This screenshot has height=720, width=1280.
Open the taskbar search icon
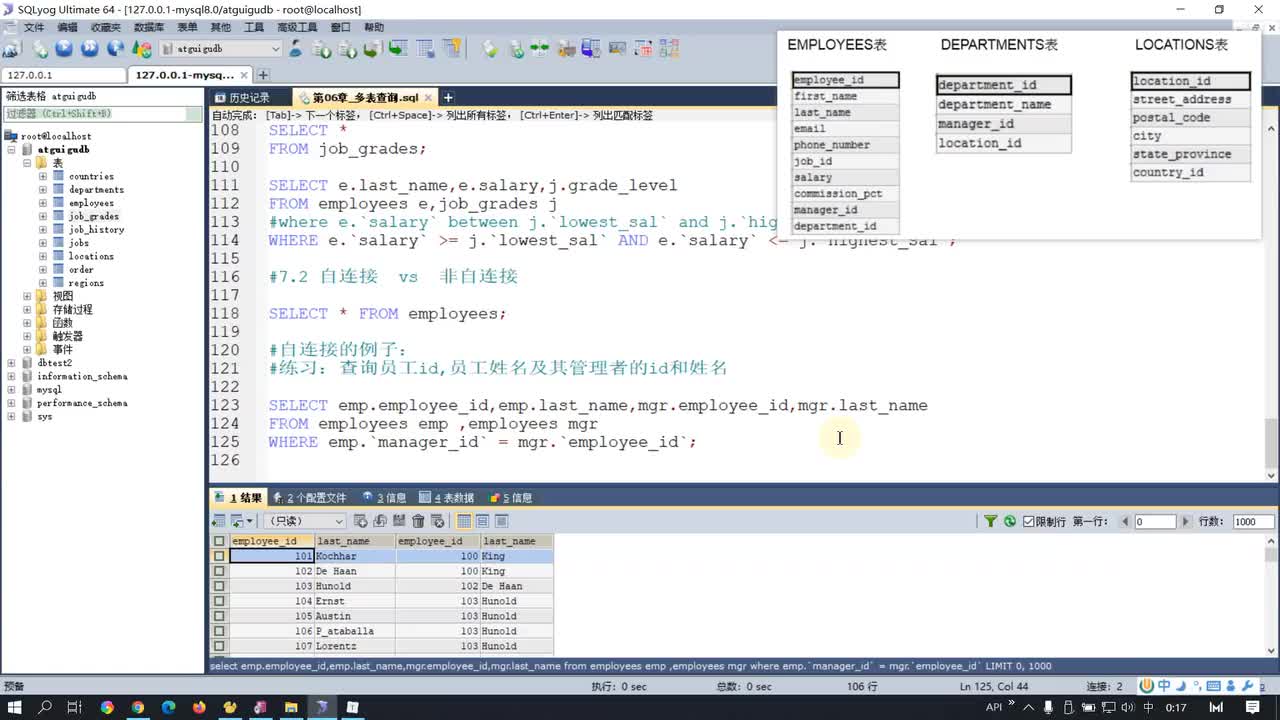45,707
